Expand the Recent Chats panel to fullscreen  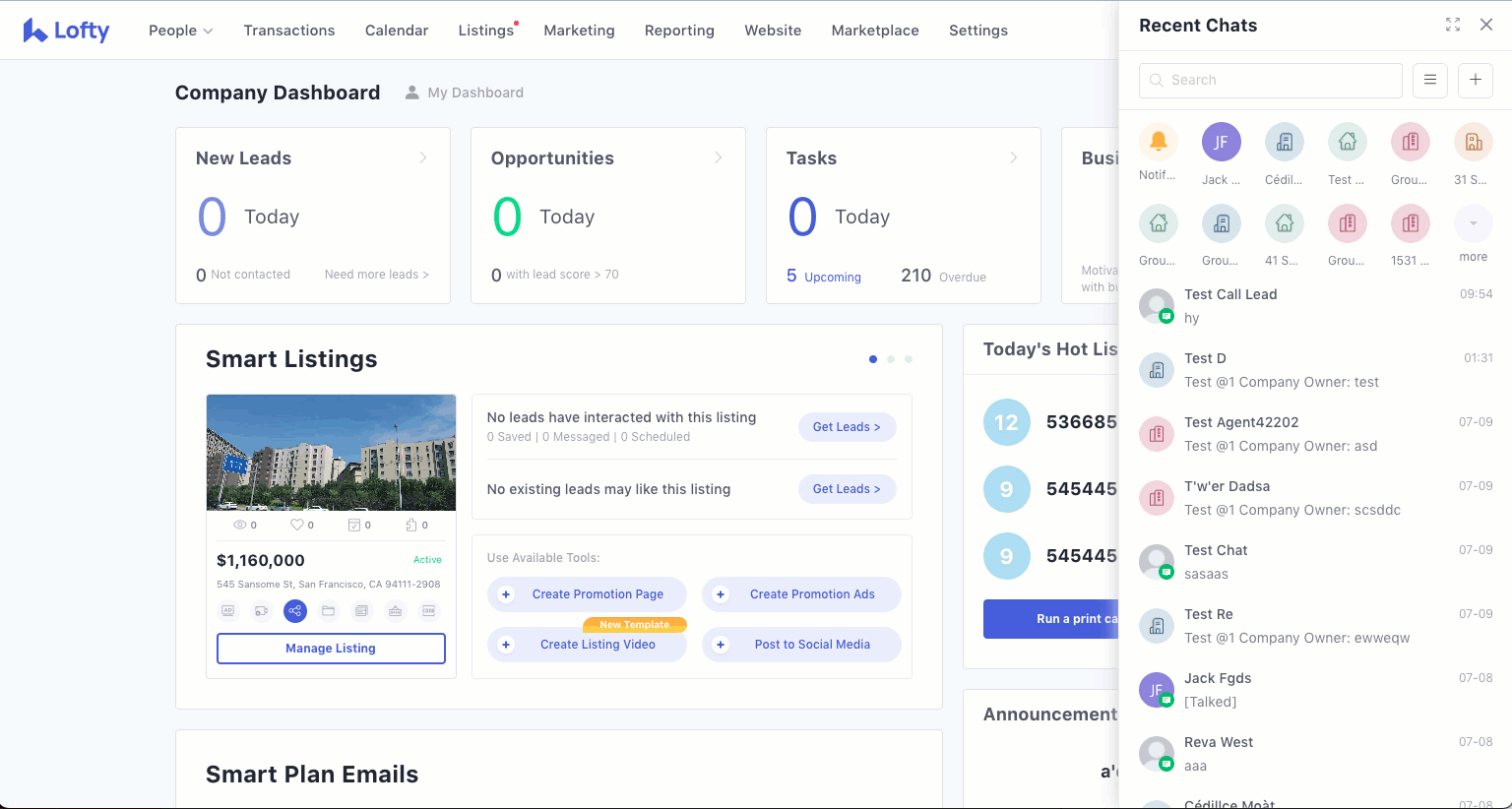(x=1453, y=25)
